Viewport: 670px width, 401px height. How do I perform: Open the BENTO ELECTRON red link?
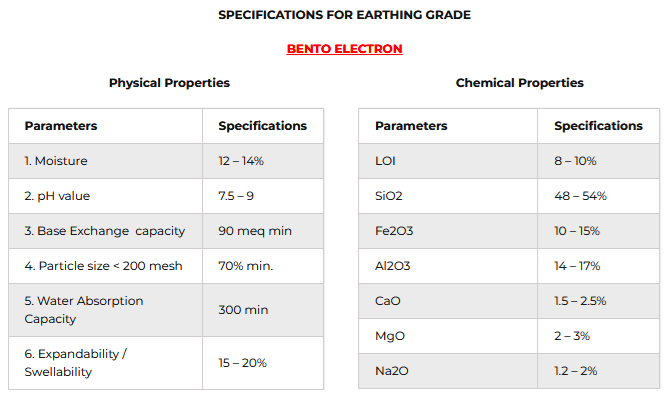(344, 49)
